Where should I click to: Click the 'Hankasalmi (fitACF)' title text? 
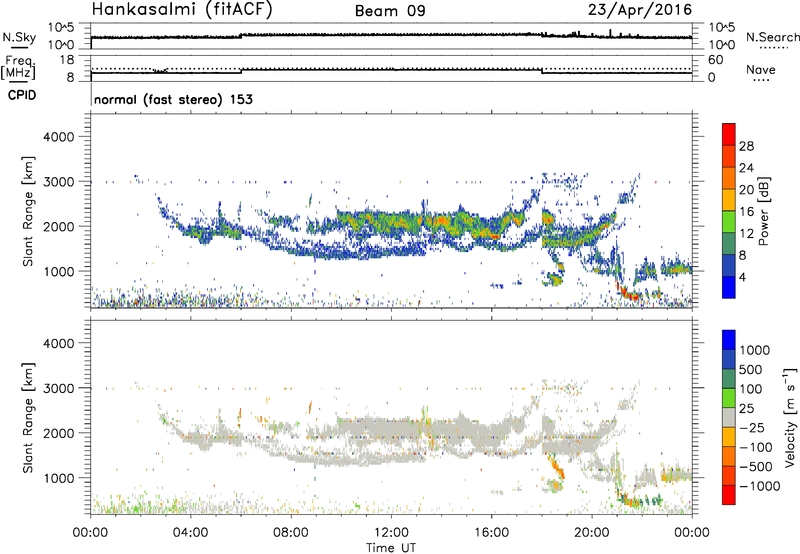point(182,10)
